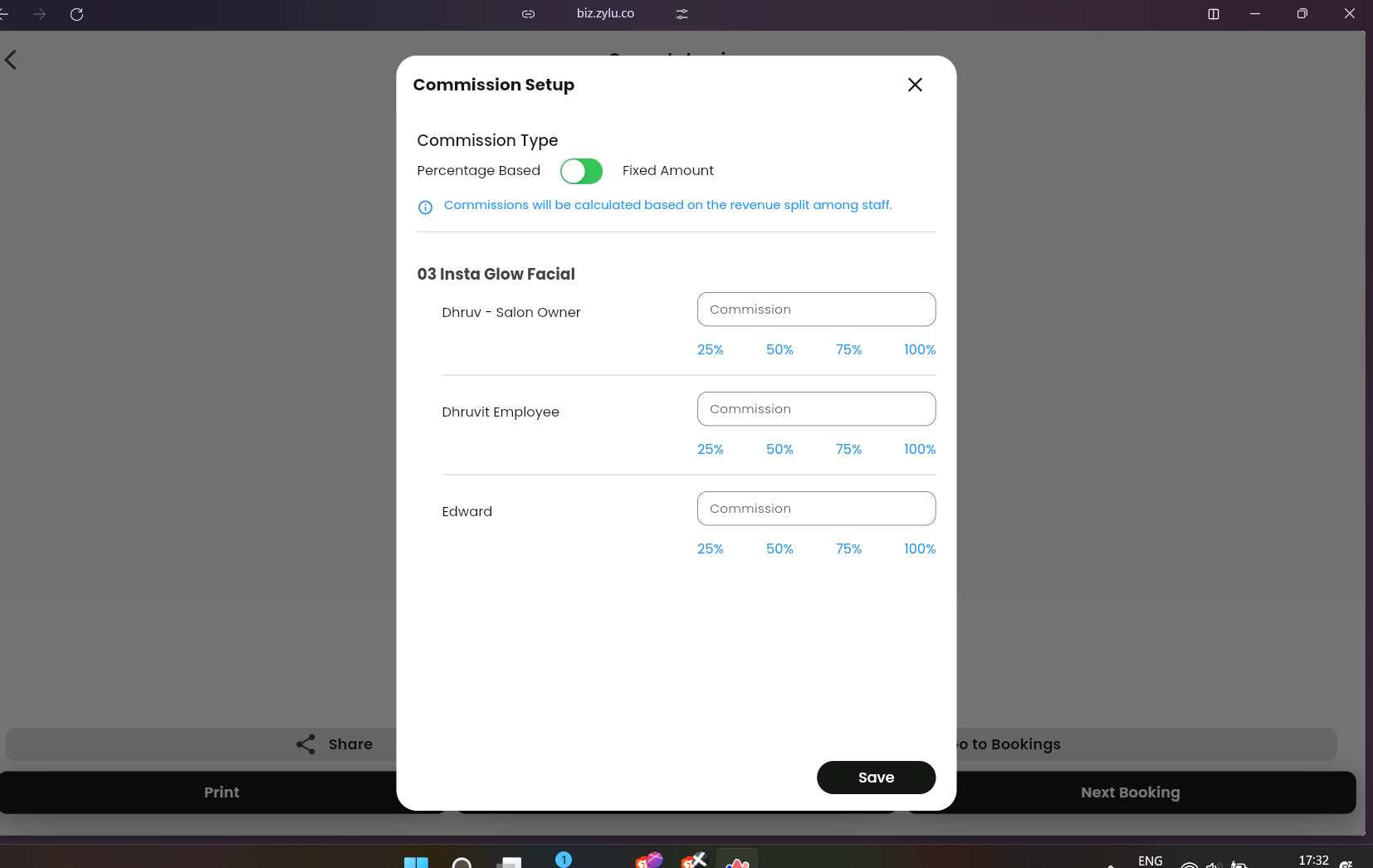
Task: Set 25% commission for Dhruv - Salon Owner
Action: point(710,350)
